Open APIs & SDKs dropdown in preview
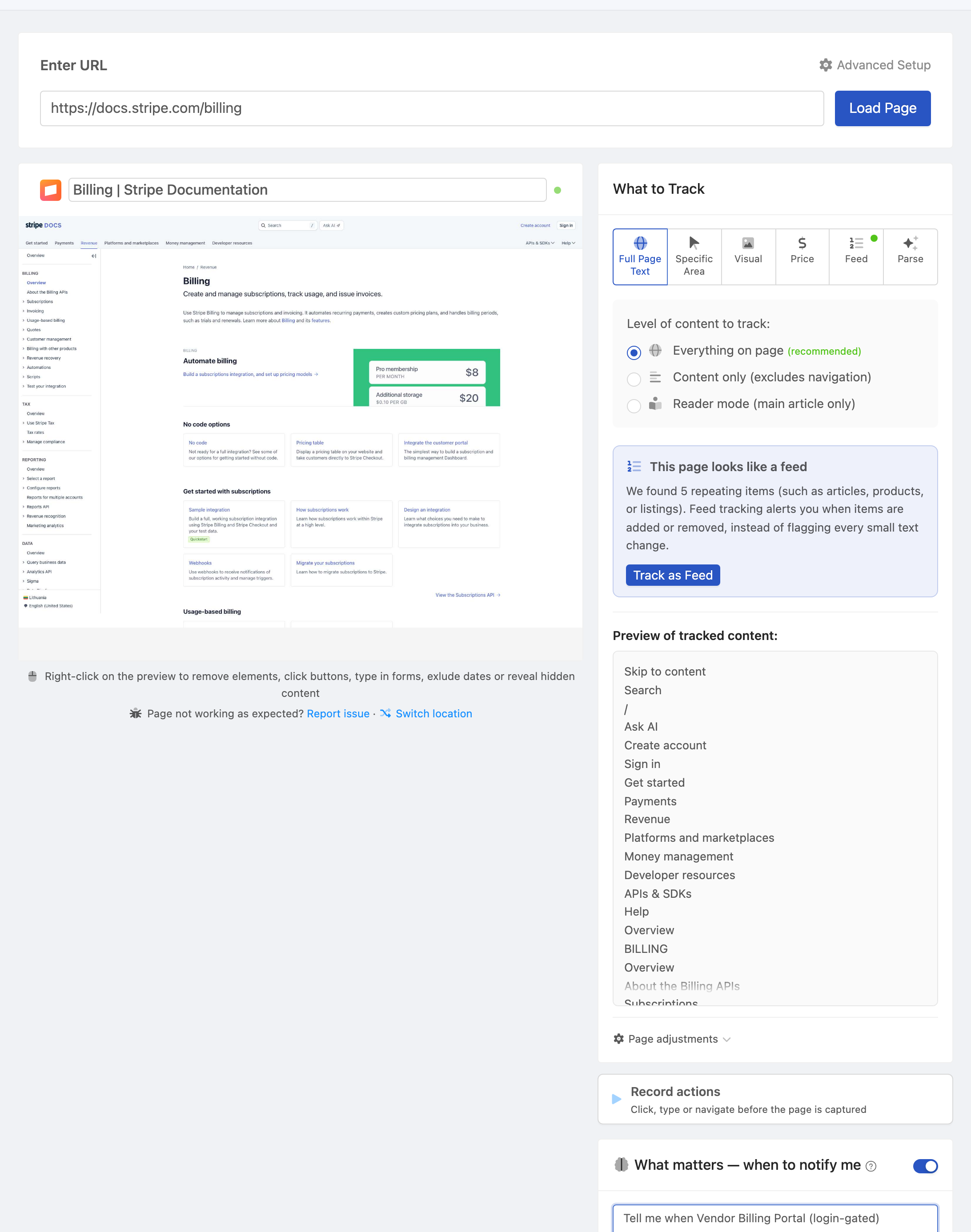The width and height of the screenshot is (971, 1232). pyautogui.click(x=540, y=243)
